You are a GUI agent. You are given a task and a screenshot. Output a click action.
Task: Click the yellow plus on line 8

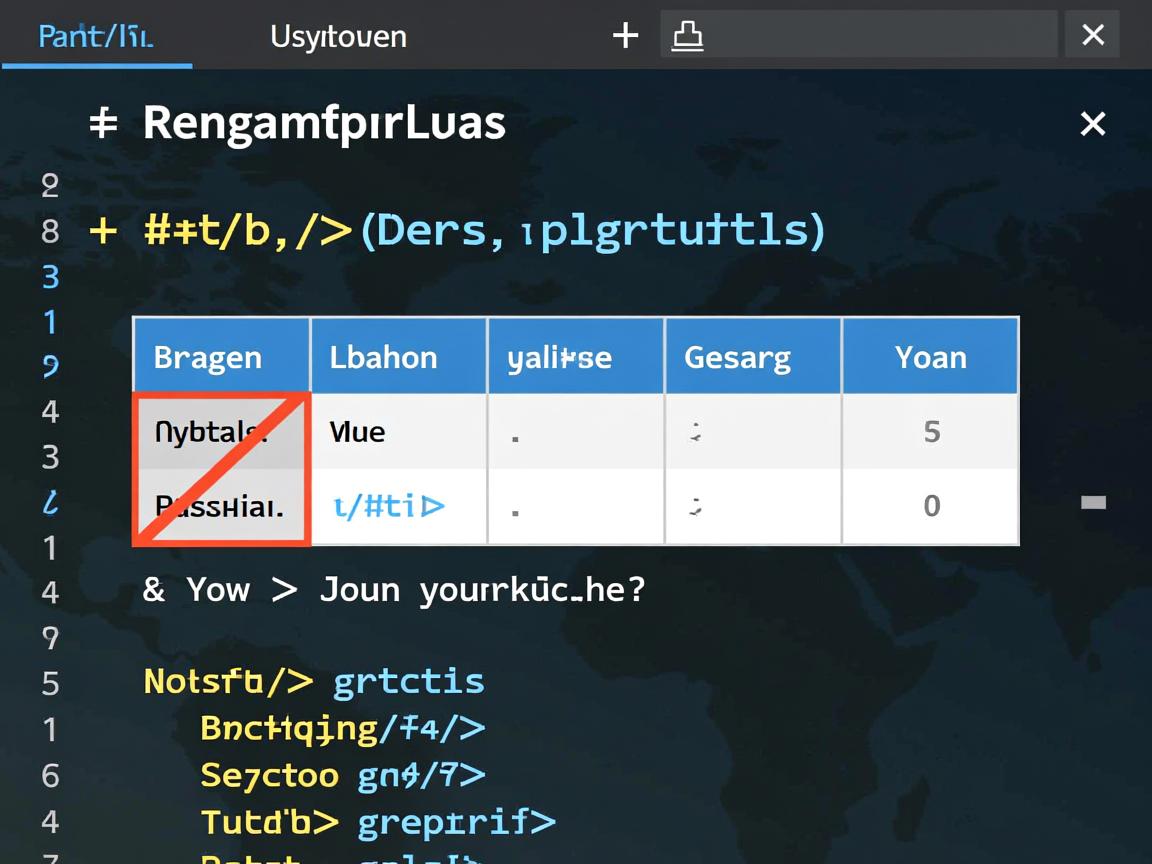(103, 231)
